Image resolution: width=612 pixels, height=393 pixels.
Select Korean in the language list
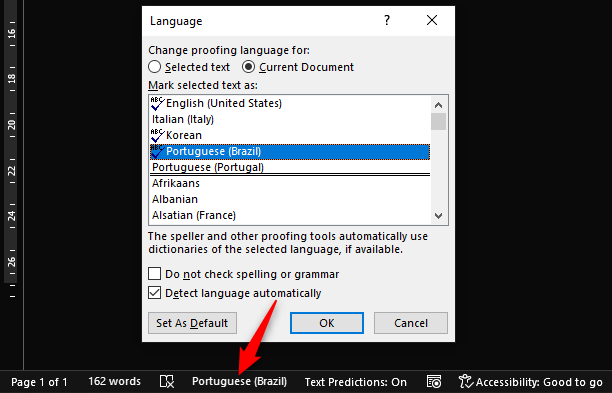[x=290, y=135]
